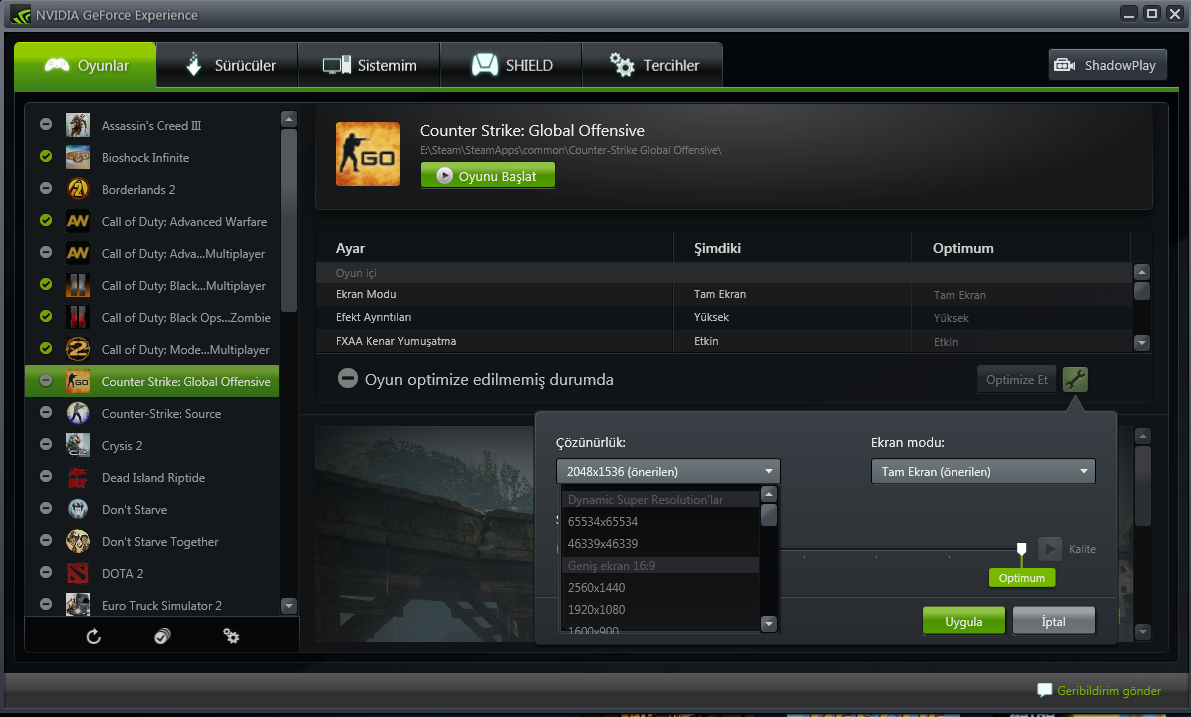Click the Optimize Et button

1016,380
